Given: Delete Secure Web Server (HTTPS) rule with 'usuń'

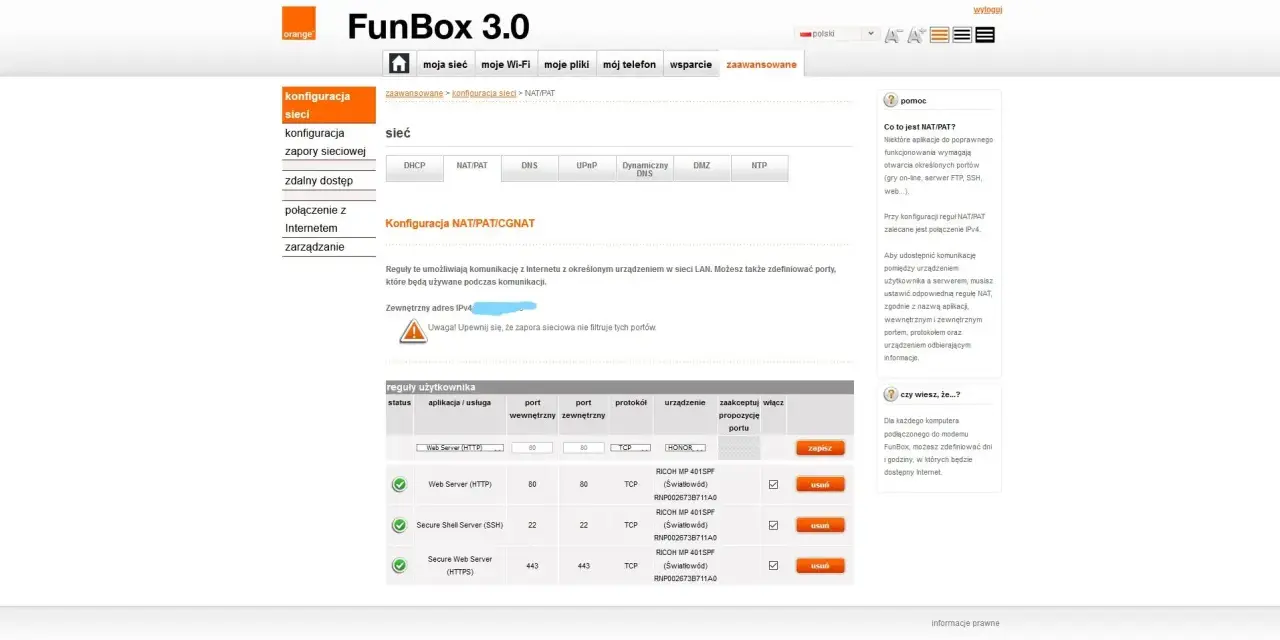Looking at the screenshot, I should [x=820, y=565].
